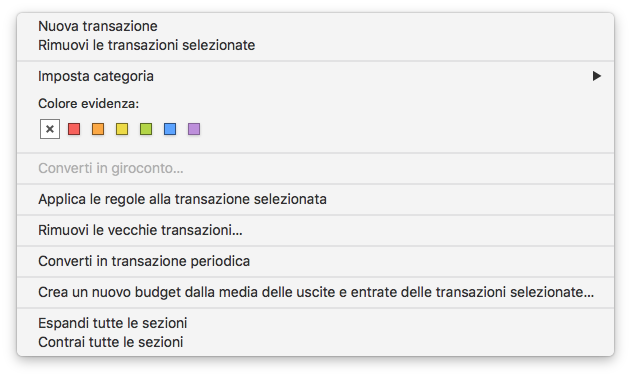The height and width of the screenshot is (377, 631).
Task: Select the red highlight color
Action: (74, 129)
